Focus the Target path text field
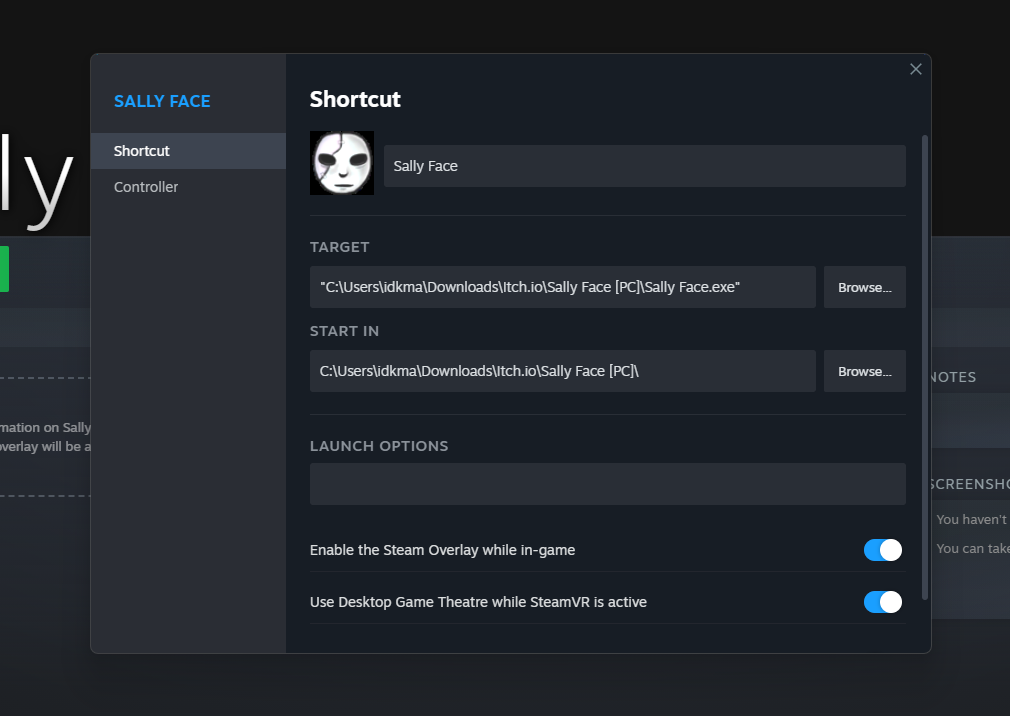 click(x=562, y=287)
